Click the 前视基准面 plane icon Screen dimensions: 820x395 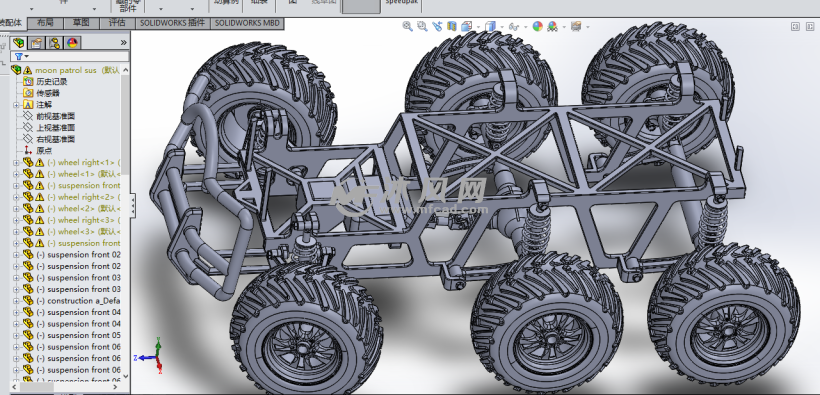point(28,116)
